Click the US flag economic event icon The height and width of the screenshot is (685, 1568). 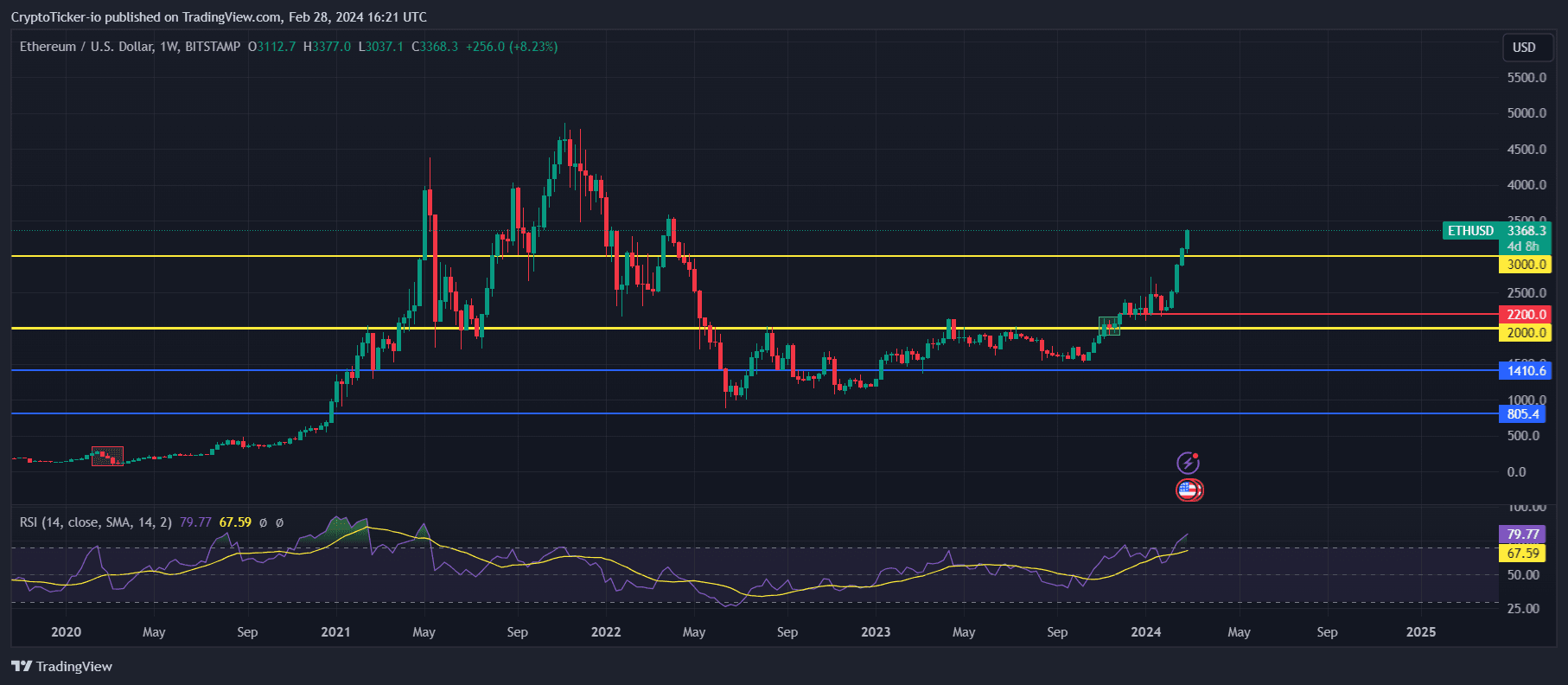1189,490
